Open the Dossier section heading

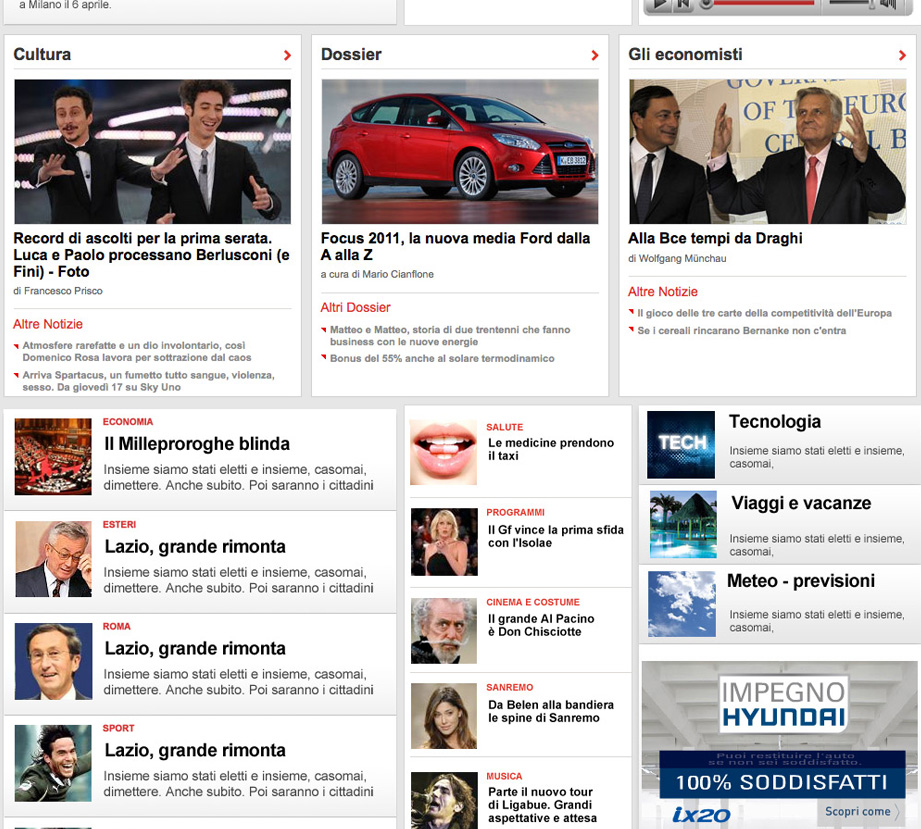pyautogui.click(x=351, y=55)
